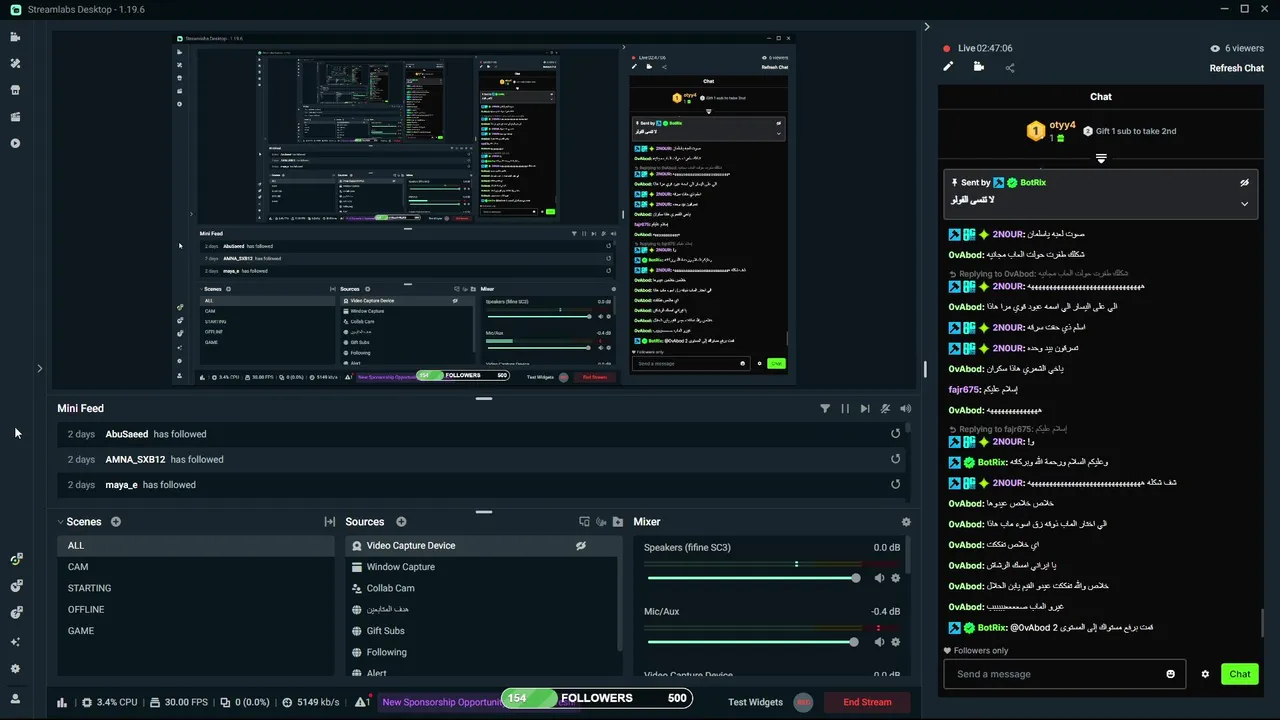Toggle Followers only chat mode label
Viewport: 1280px width, 720px height.
coord(975,650)
